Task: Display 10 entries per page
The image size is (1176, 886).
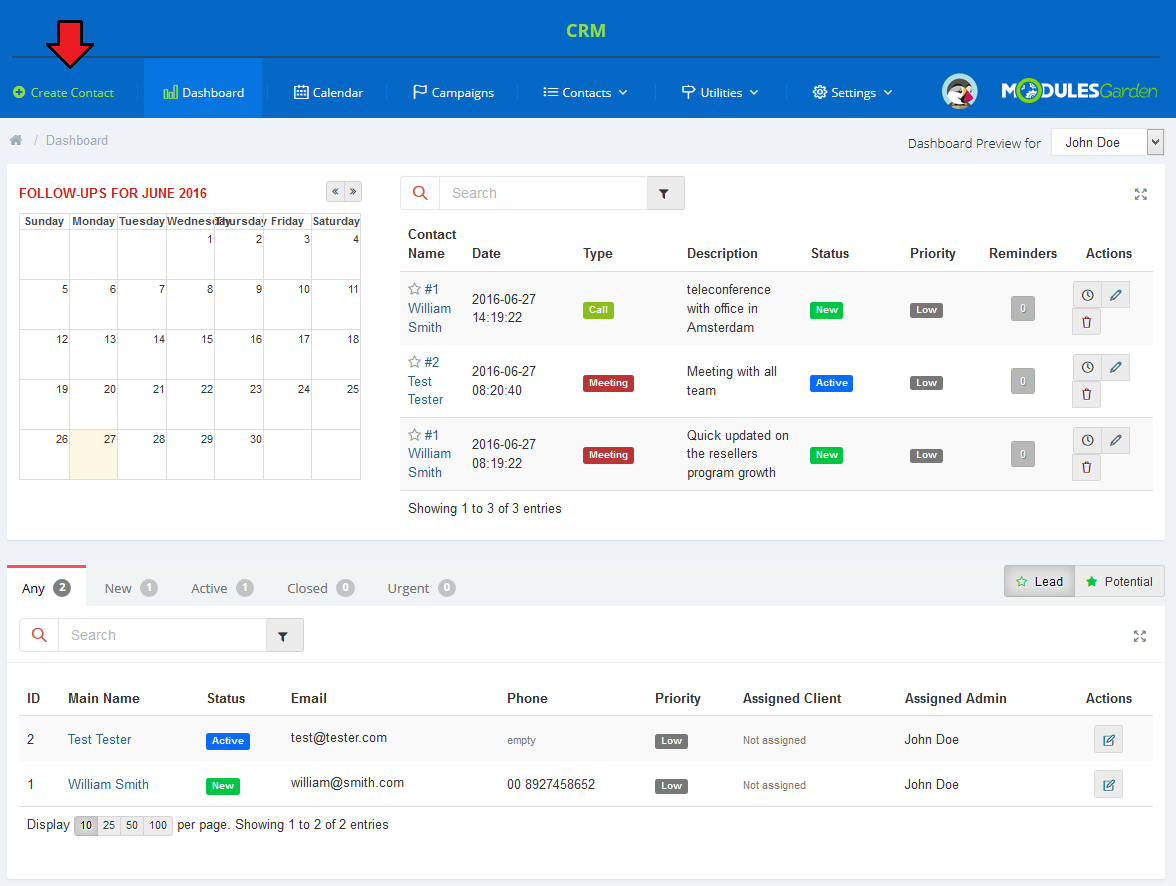Action: click(86, 825)
